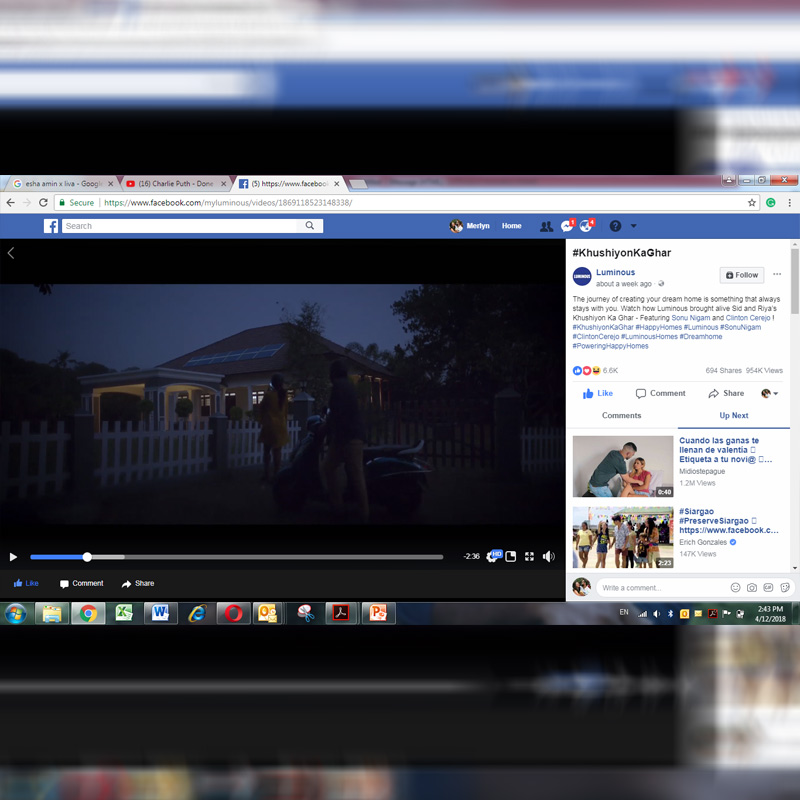Expand the account dropdown arrow in header

click(633, 226)
